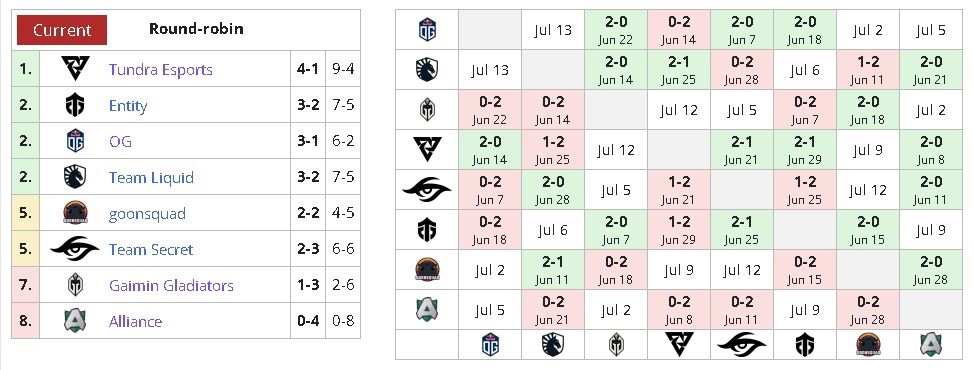The image size is (974, 370).
Task: Click the OG logo in crosstable top row
Action: [x=427, y=30]
